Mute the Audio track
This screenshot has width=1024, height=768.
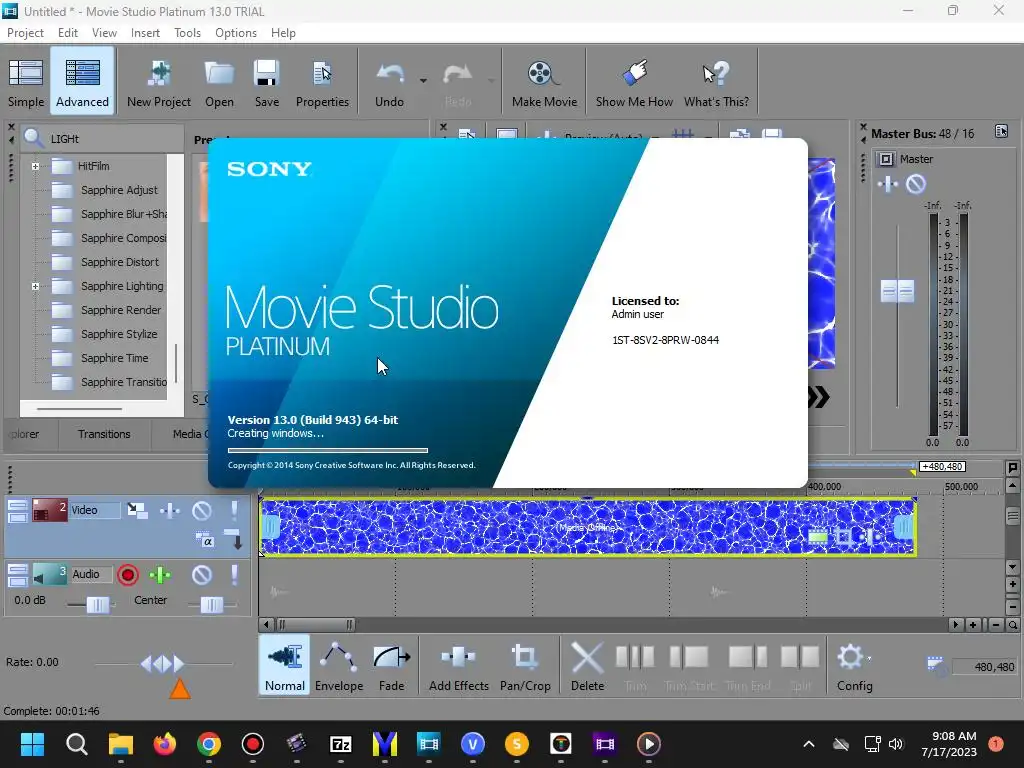[x=202, y=575]
